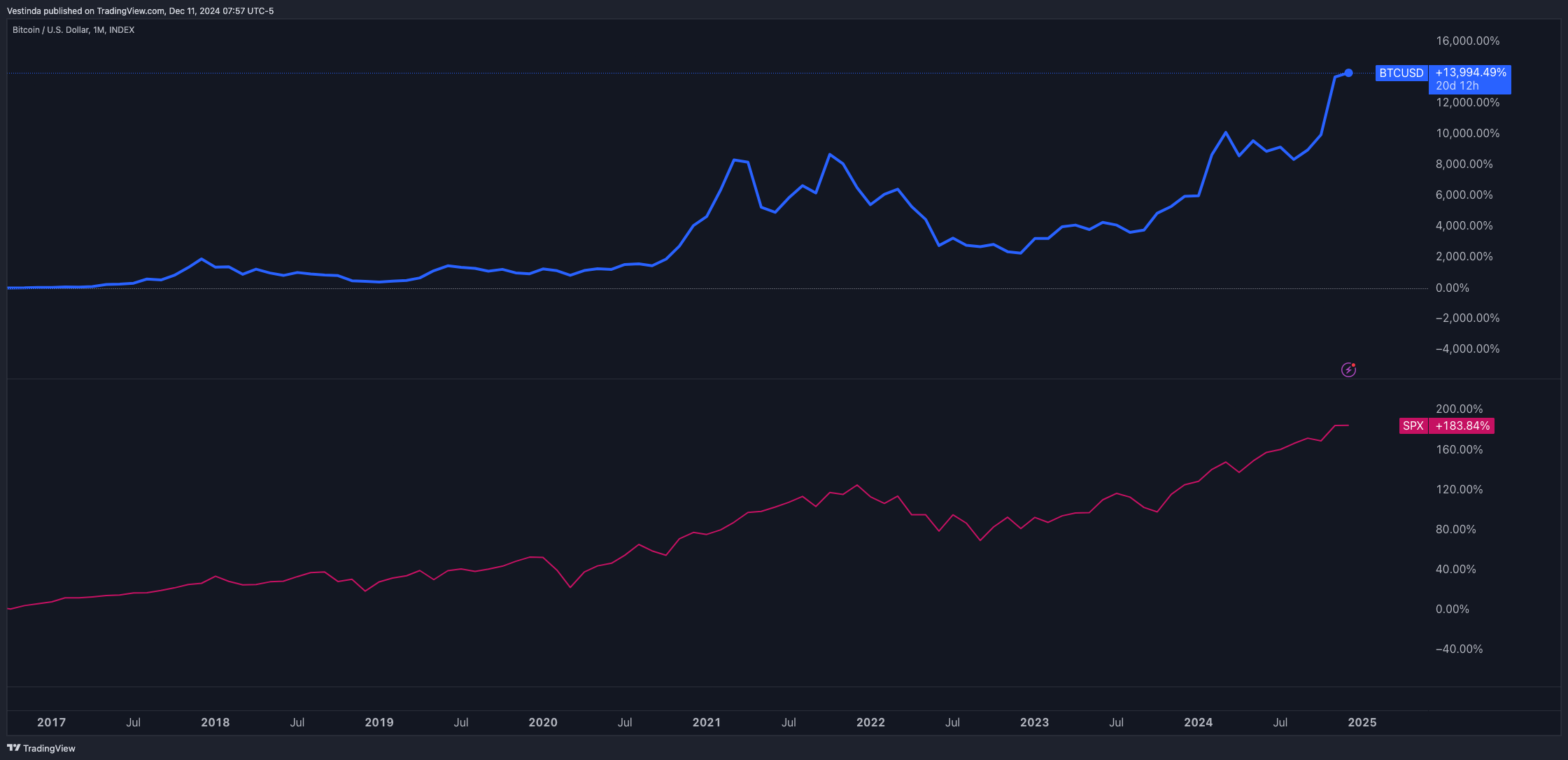
Task: Click the SPX series label
Action: [1413, 425]
